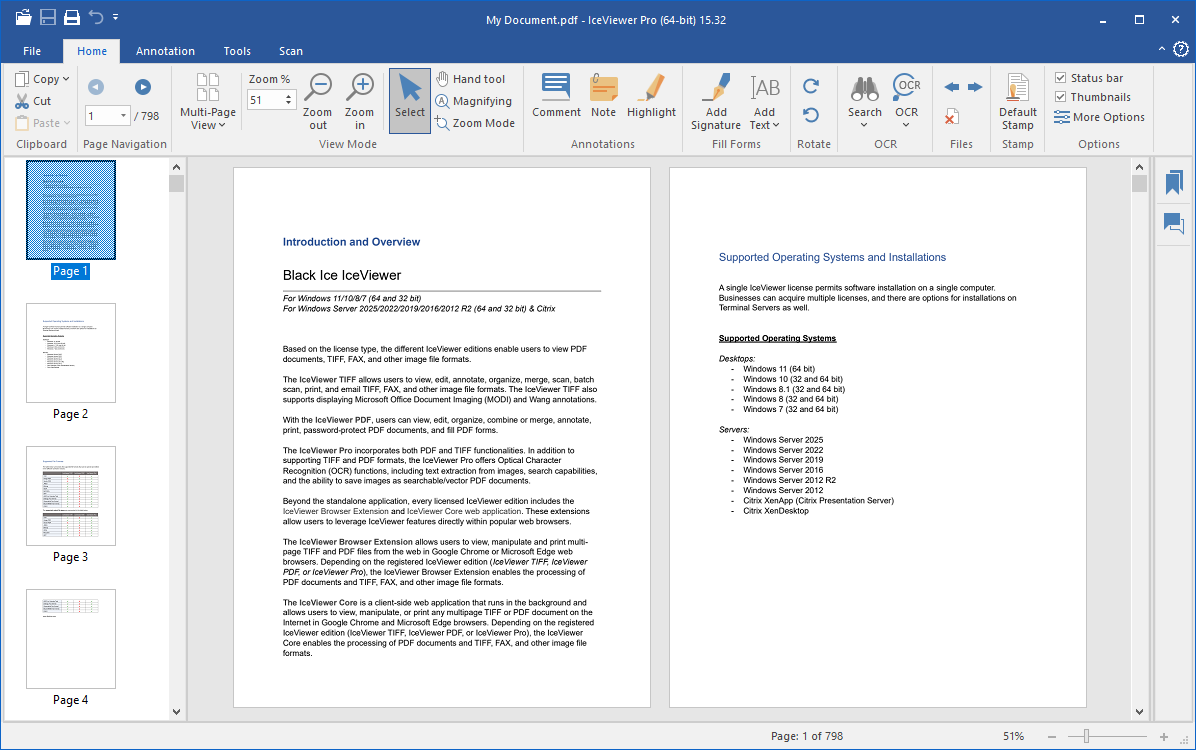Click the Undo arrow icon
Screen dimensions: 1196x750
(95, 17)
